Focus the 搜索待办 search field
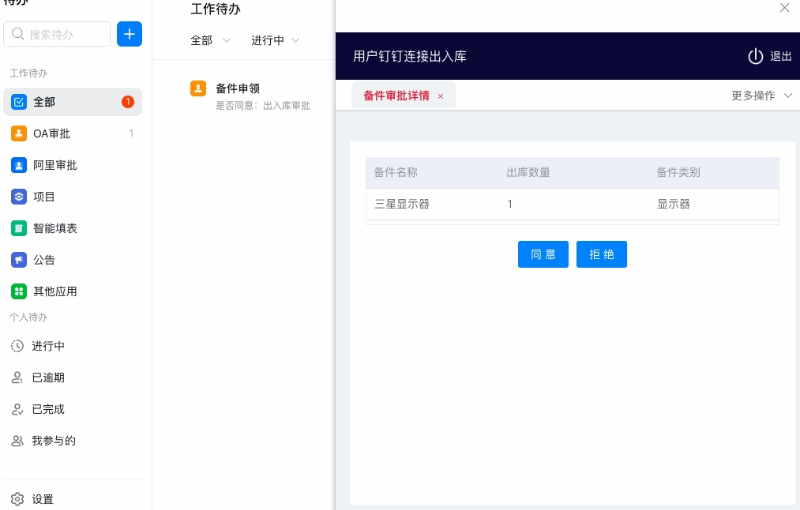The height and width of the screenshot is (510, 800). 57,34
